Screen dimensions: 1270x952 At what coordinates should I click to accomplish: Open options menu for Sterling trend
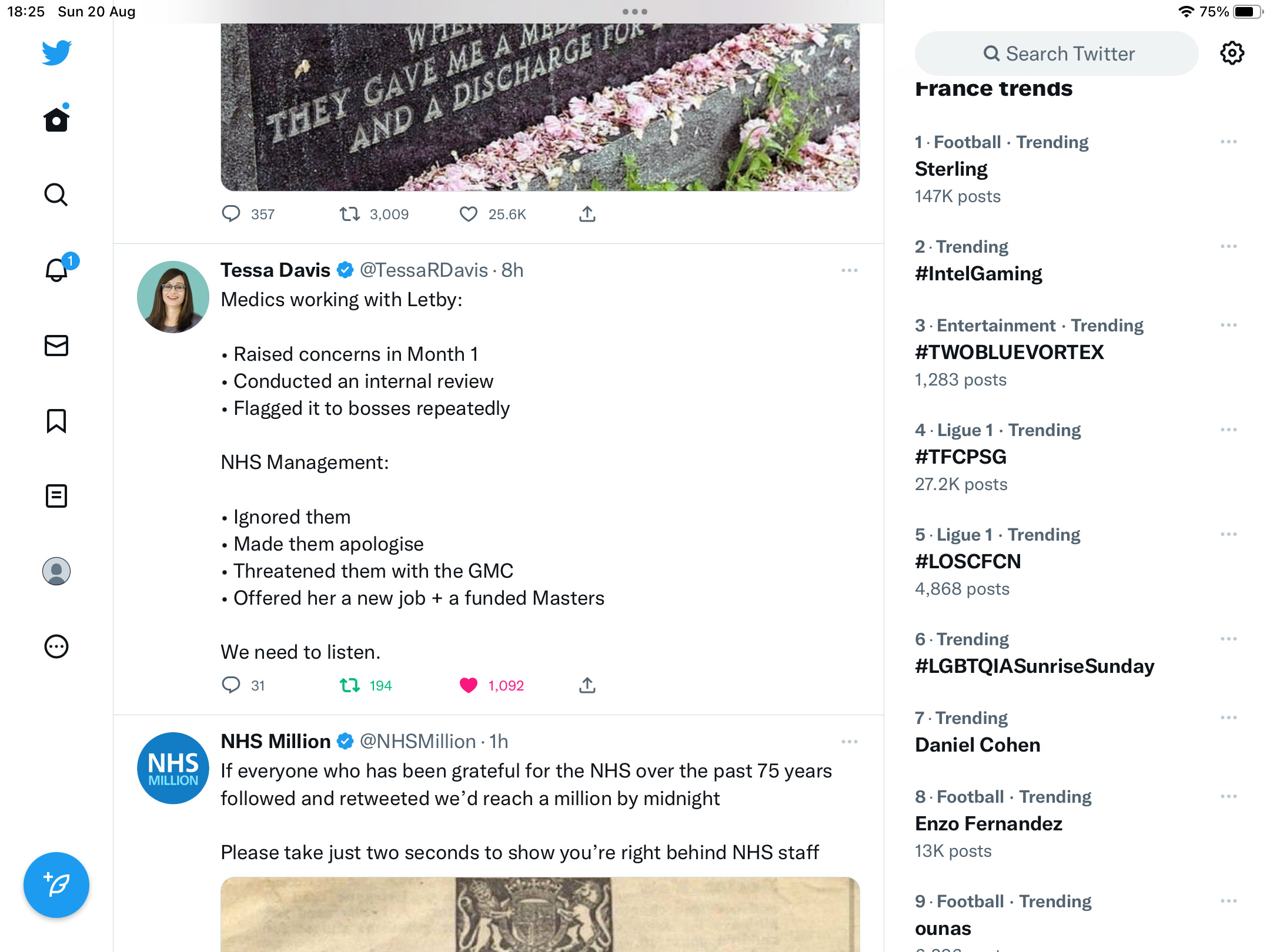[x=1228, y=142]
